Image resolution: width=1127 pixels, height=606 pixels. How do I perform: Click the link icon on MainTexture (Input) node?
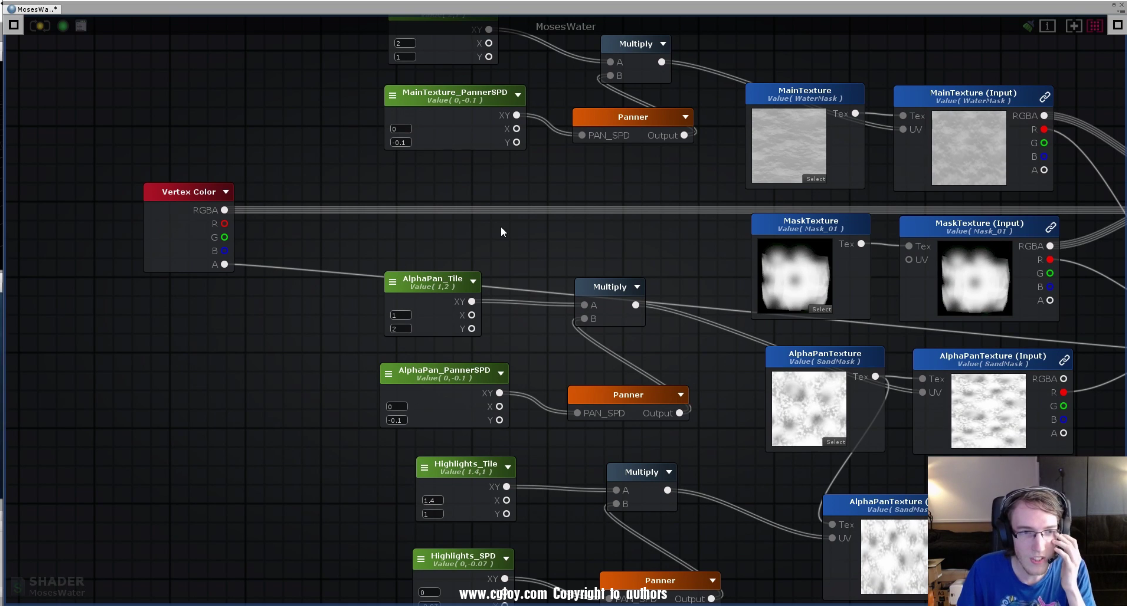coord(1044,97)
